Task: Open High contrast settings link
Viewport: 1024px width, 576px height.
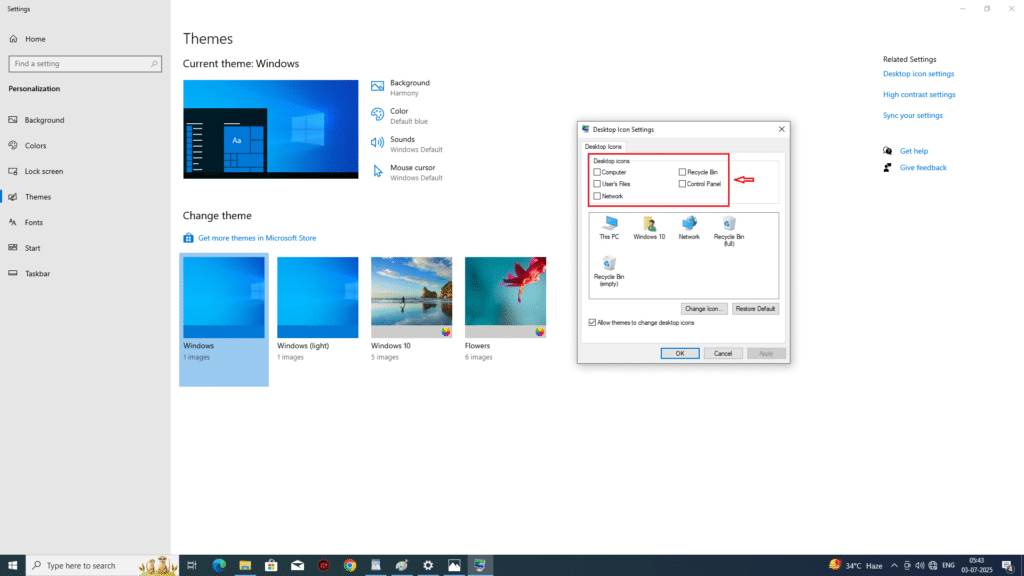Action: 919,95
